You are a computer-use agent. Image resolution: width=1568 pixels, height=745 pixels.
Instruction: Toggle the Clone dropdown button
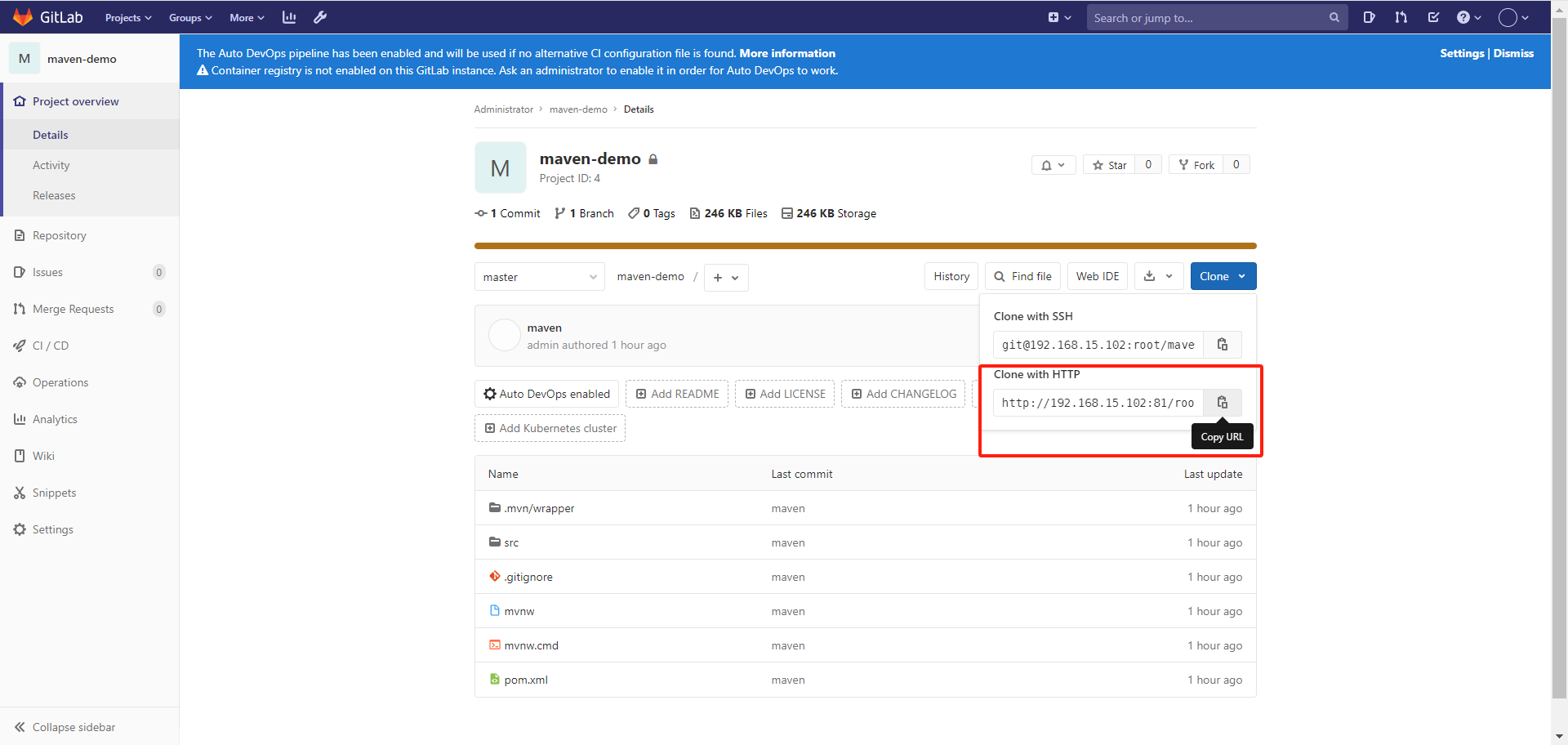pyautogui.click(x=1223, y=276)
